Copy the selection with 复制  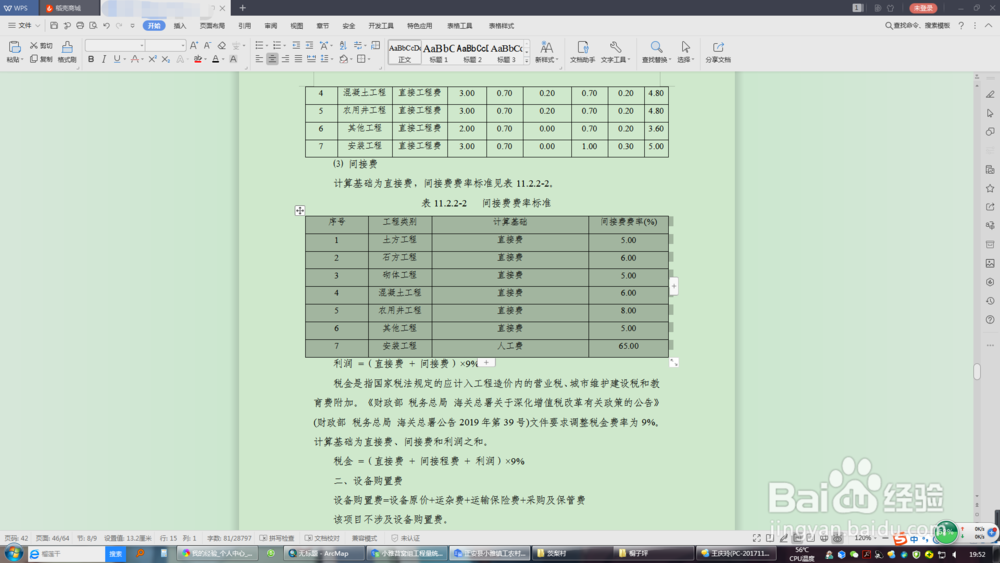click(41, 59)
